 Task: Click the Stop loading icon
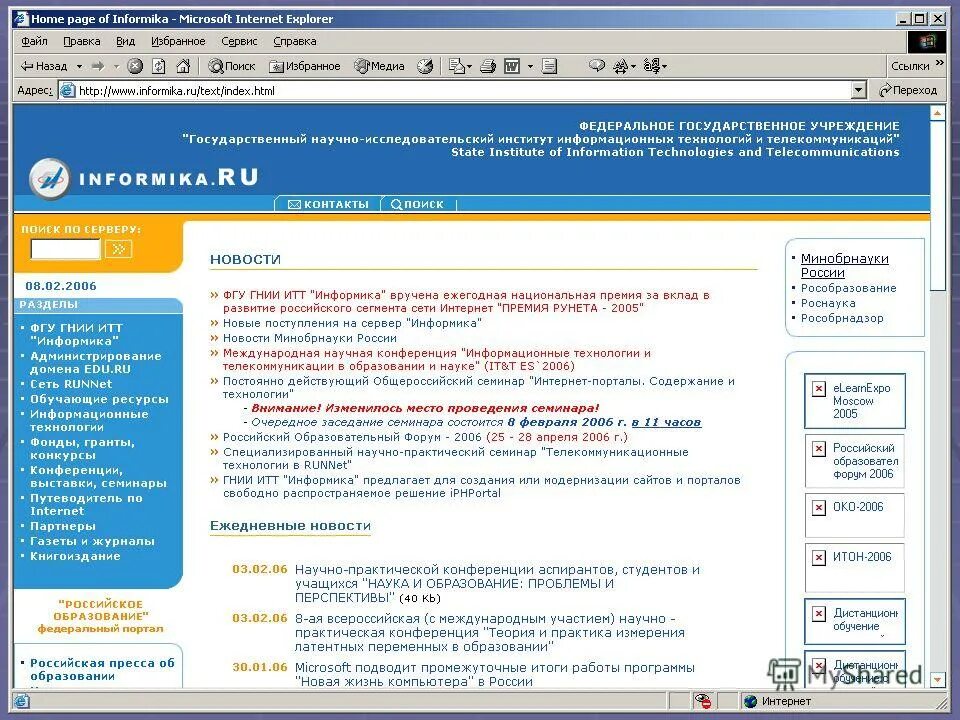tap(135, 66)
